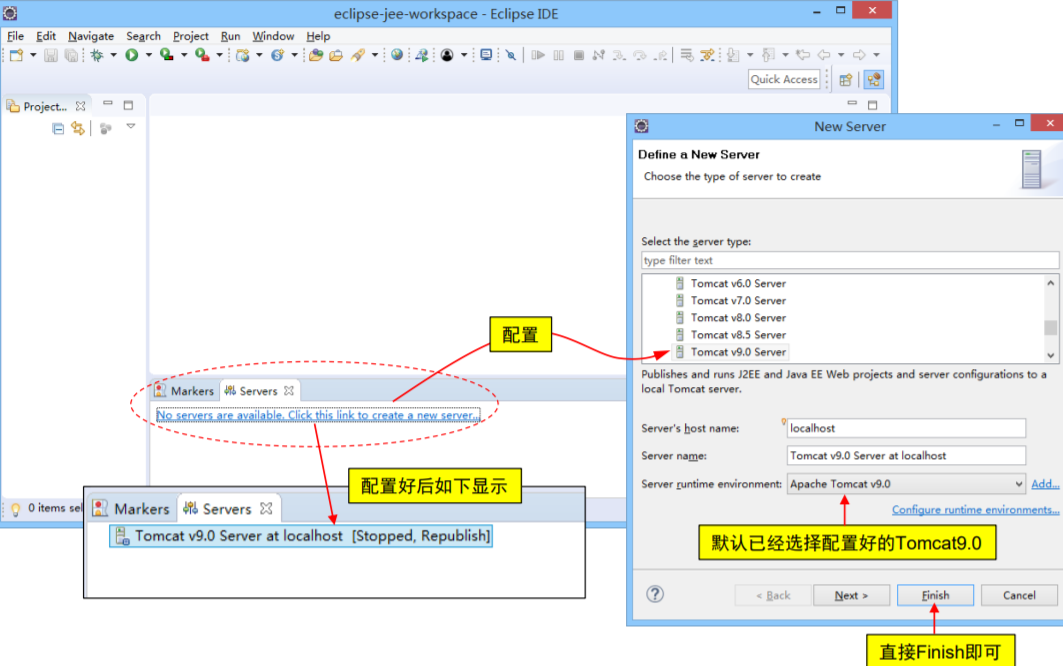This screenshot has height=666, width=1063.
Task: Click the Cancel button in New Server
Action: click(1019, 595)
